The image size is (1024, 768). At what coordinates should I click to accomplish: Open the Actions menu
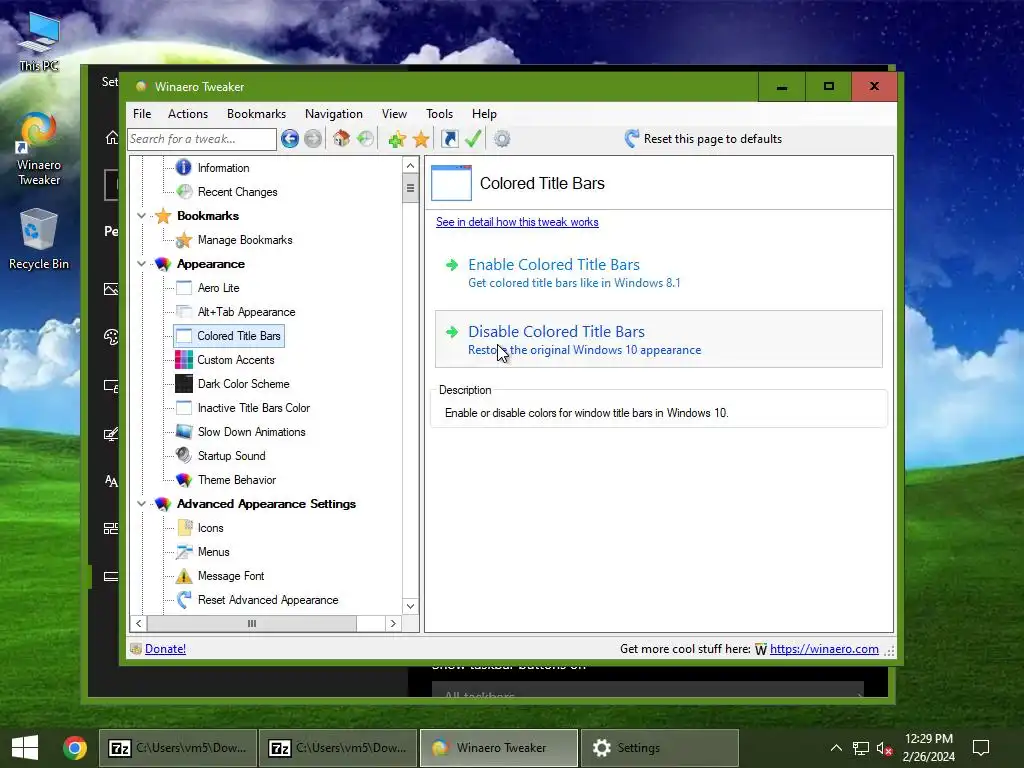click(x=187, y=114)
